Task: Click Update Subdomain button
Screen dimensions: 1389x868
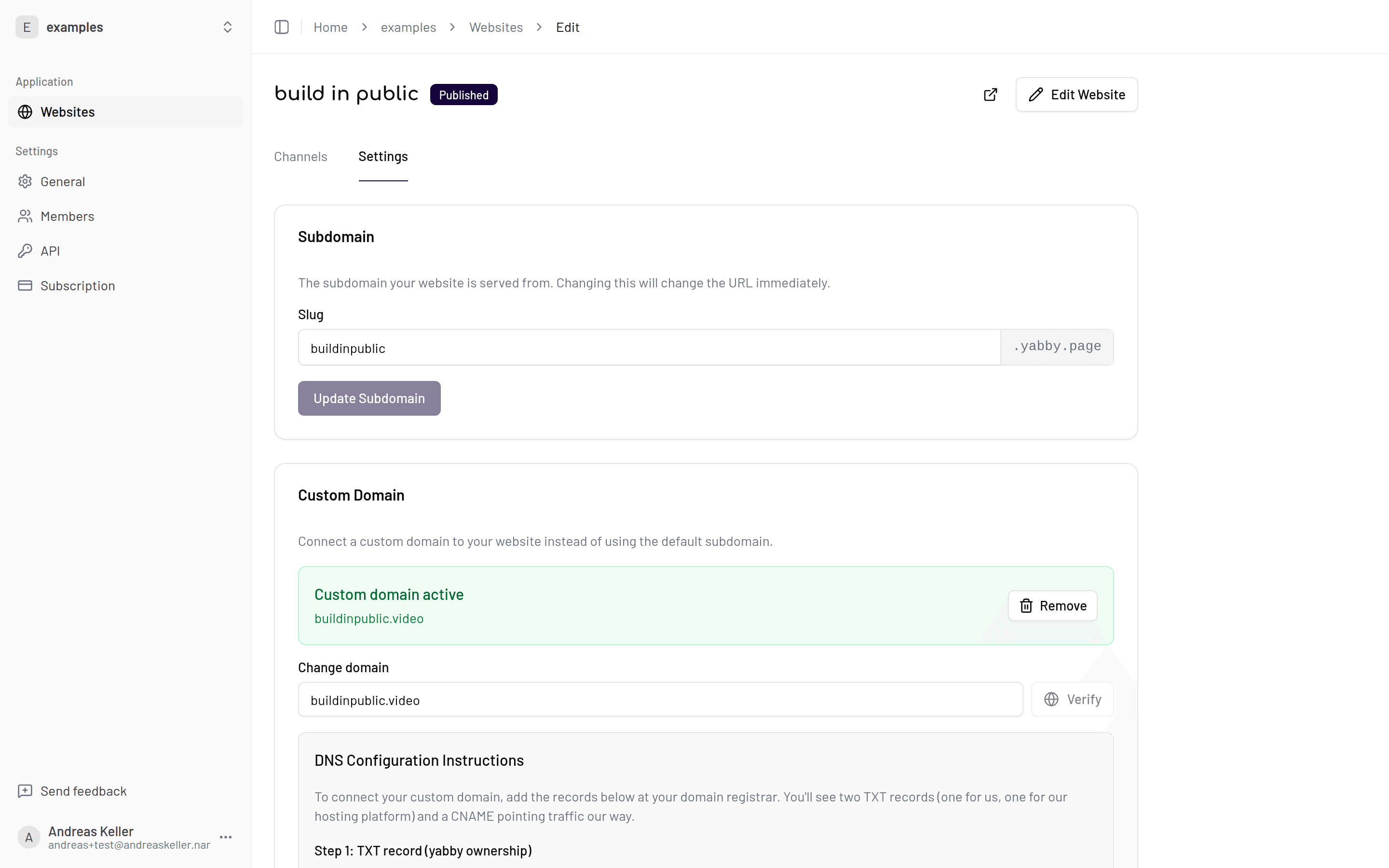Action: pos(369,398)
